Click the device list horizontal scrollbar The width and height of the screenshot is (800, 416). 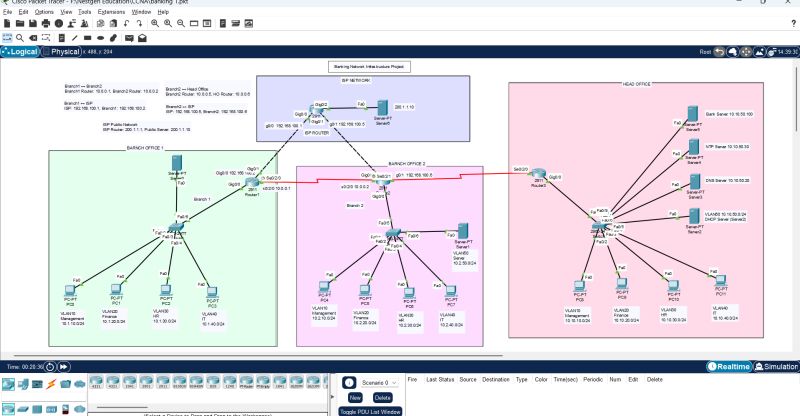pos(121,407)
